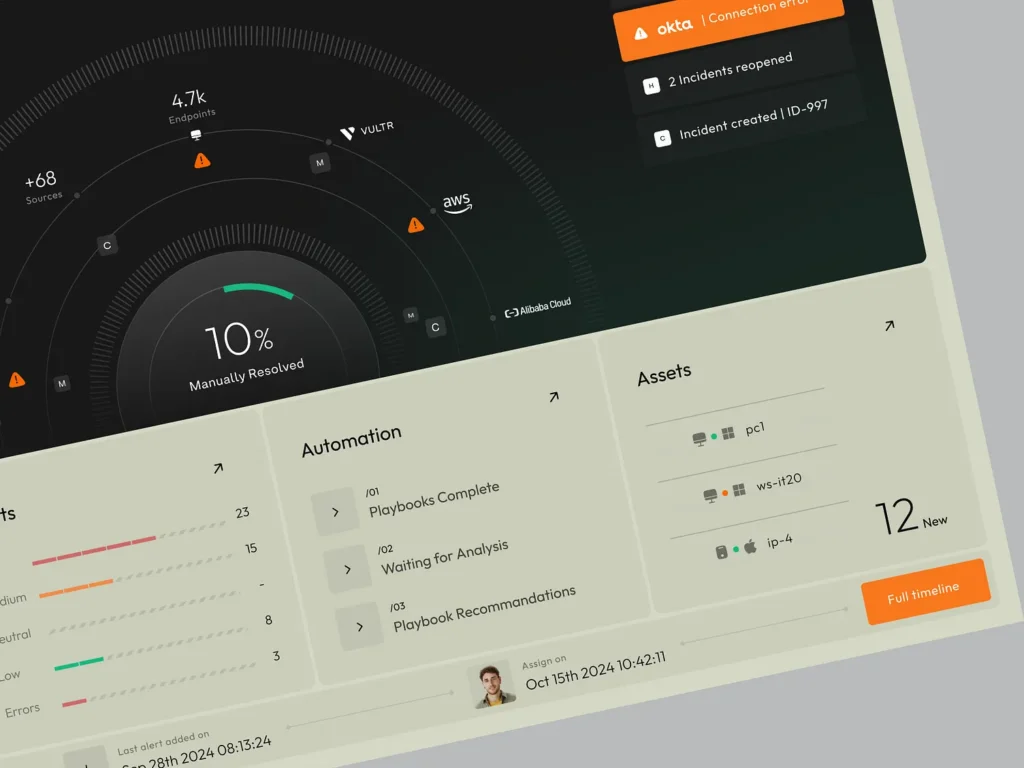Click the warning triangle near AWS
The image size is (1024, 768).
tap(416, 225)
